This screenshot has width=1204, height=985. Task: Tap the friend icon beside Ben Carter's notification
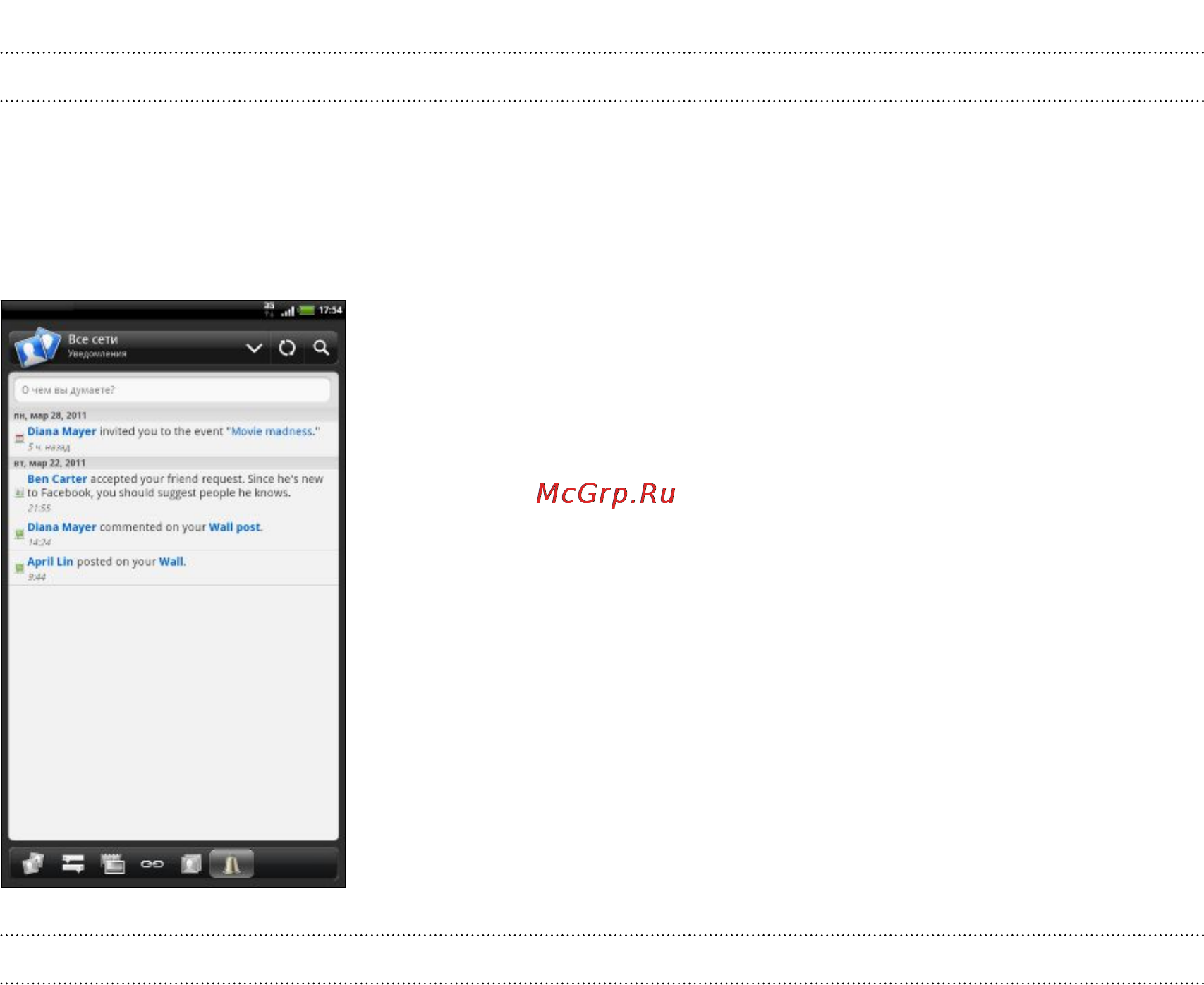tap(20, 492)
